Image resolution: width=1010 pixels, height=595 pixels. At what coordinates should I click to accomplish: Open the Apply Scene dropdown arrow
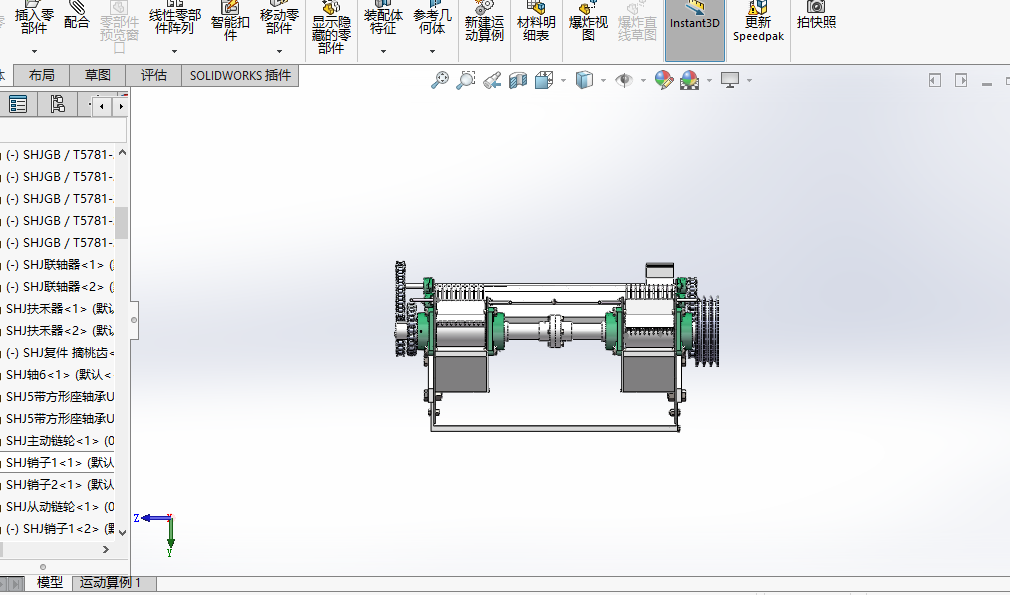tap(709, 80)
